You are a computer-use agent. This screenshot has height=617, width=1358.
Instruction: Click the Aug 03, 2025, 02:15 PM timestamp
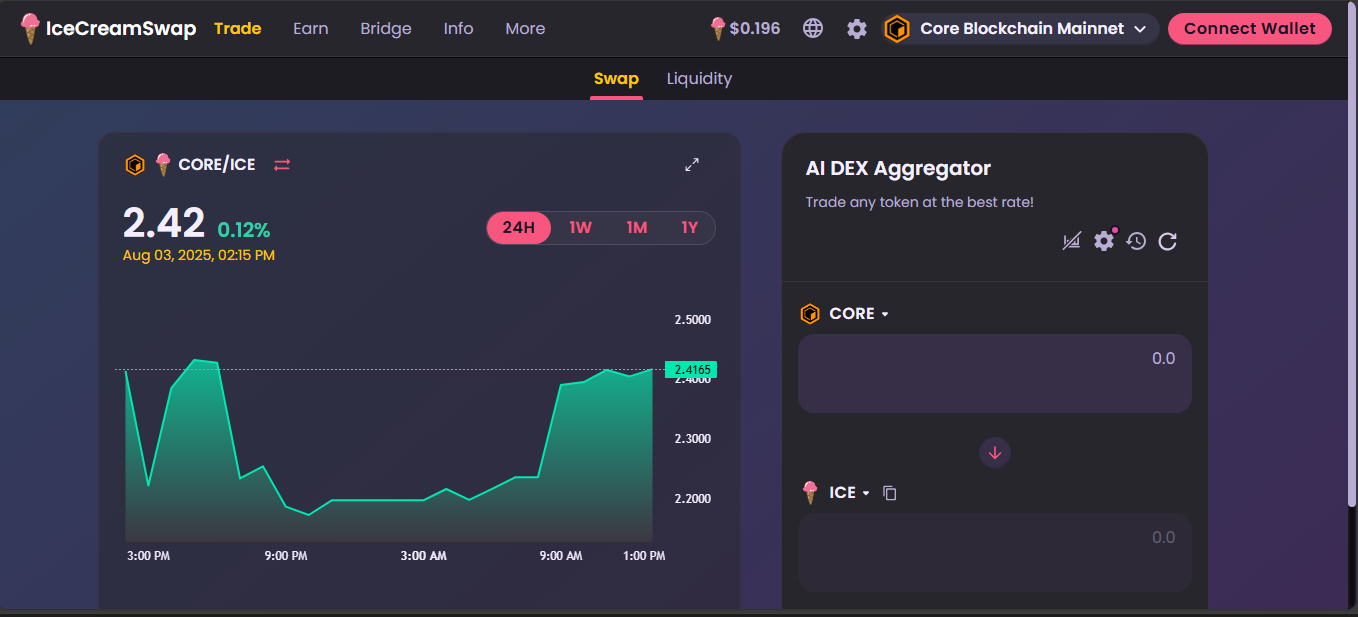click(199, 256)
